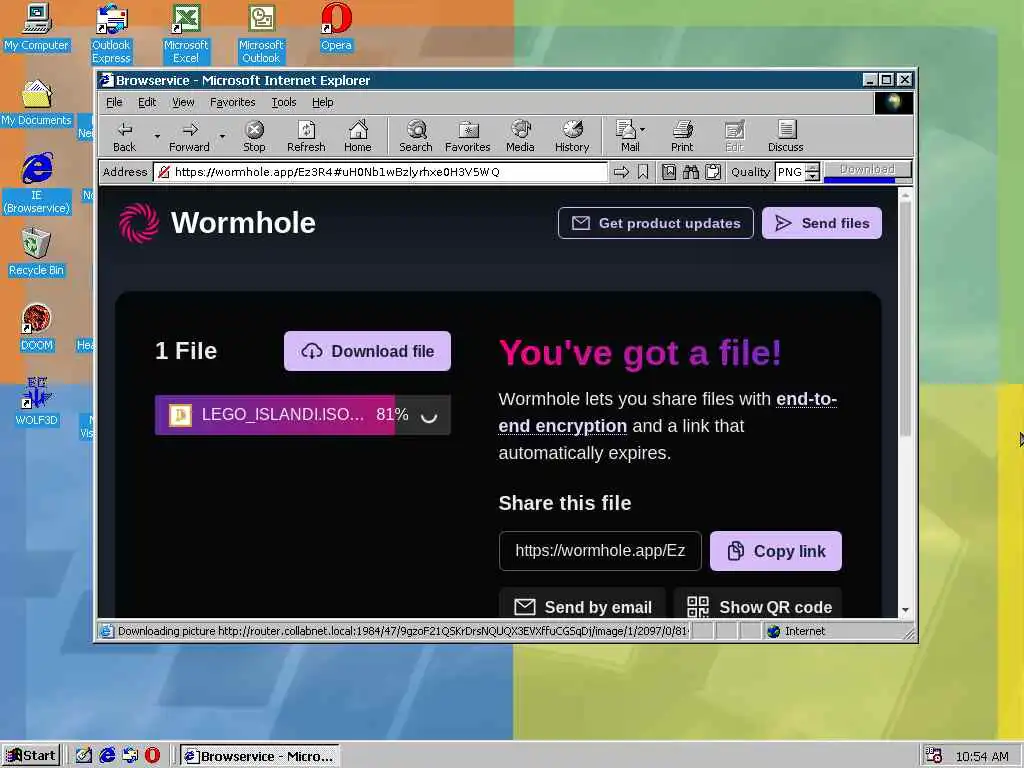Screen dimensions: 1024x768
Task: Click the bookmark ribbon icon in the address bar
Action: tap(643, 172)
